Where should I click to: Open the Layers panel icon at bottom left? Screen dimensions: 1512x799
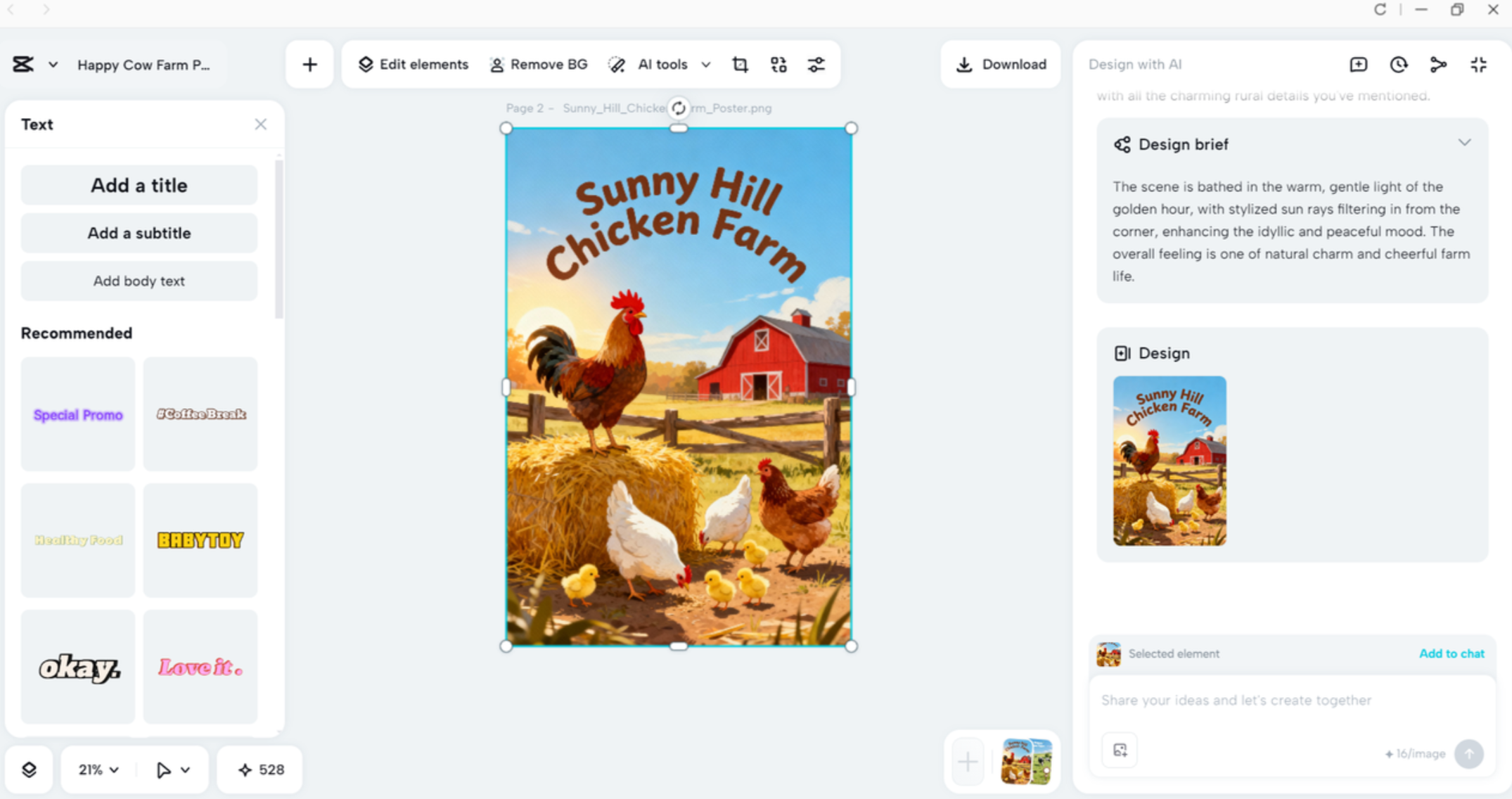coord(30,769)
